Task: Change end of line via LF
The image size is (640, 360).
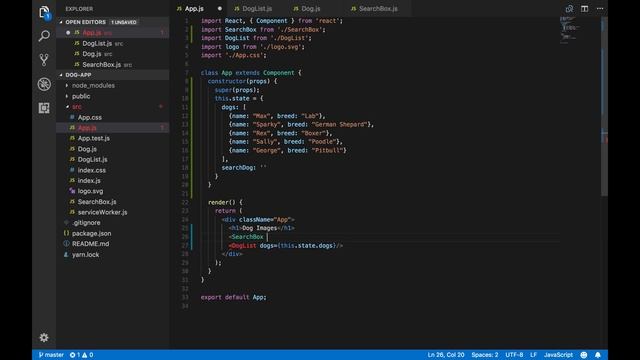Action: [533, 355]
